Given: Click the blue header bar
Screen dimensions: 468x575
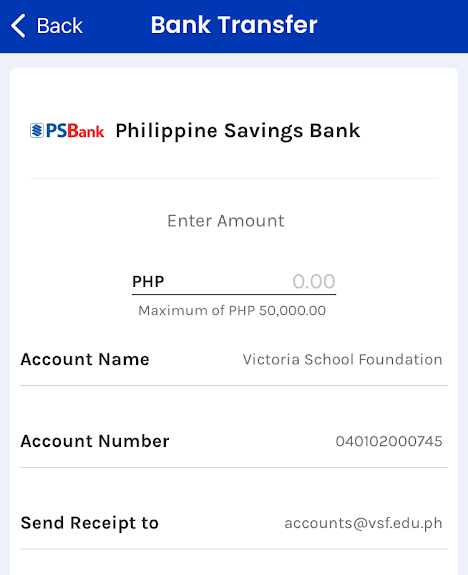Looking at the screenshot, I should coord(234,26).
